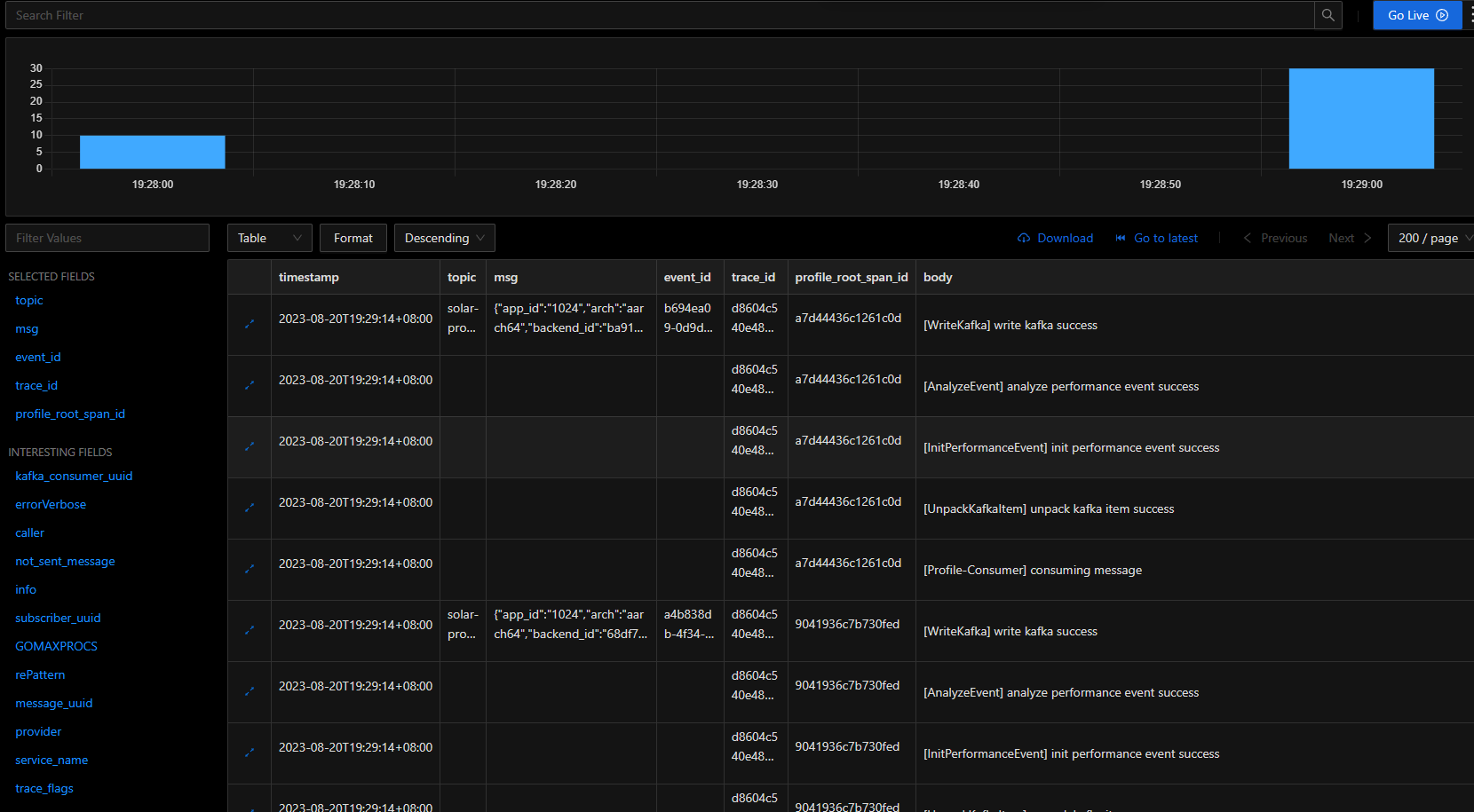Add the not_sent_message interesting field
Image resolution: width=1474 pixels, height=812 pixels.
65,561
